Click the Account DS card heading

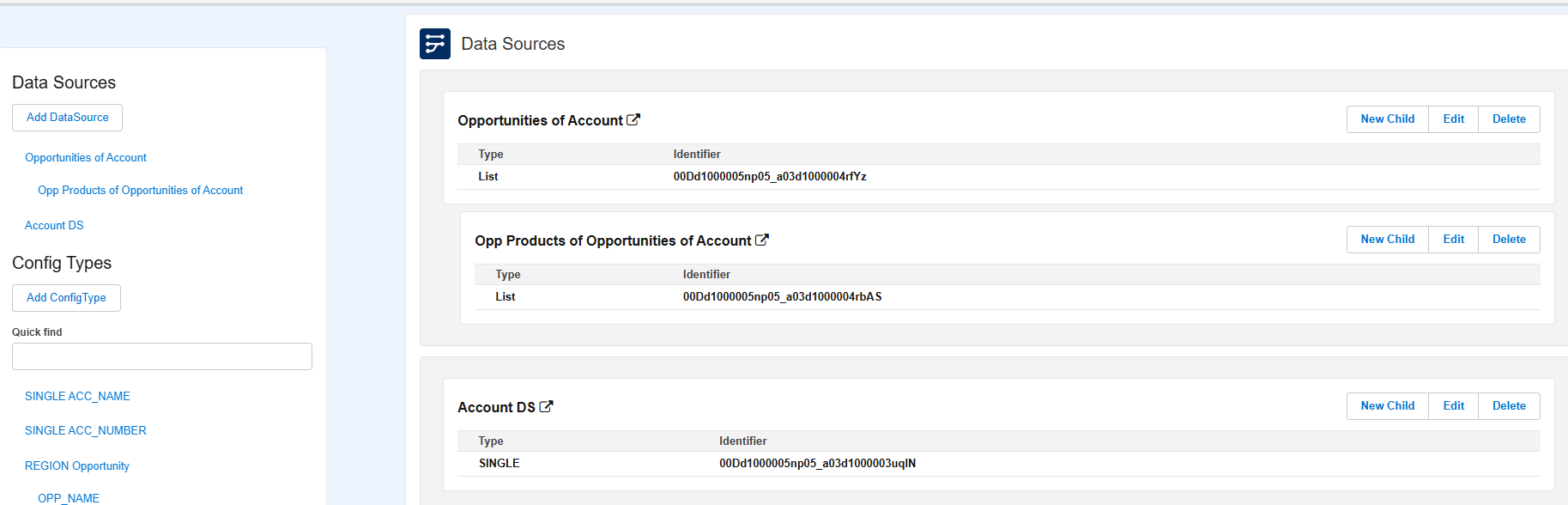pos(496,408)
